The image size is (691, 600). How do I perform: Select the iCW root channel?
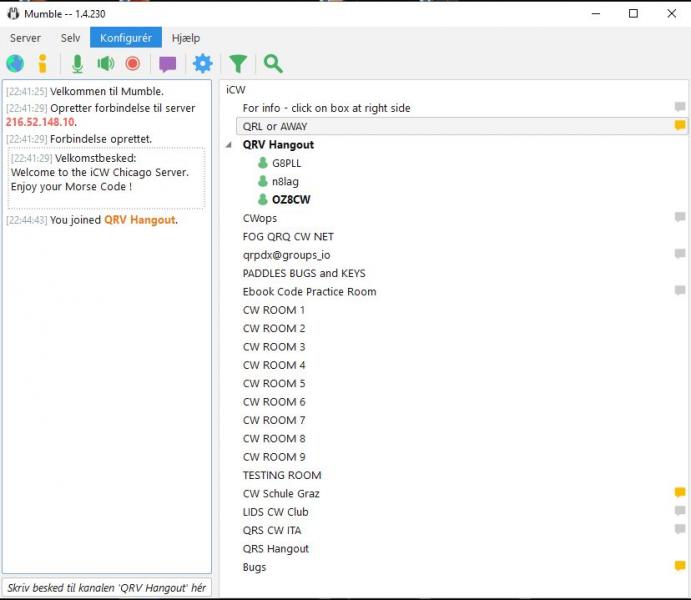(236, 90)
